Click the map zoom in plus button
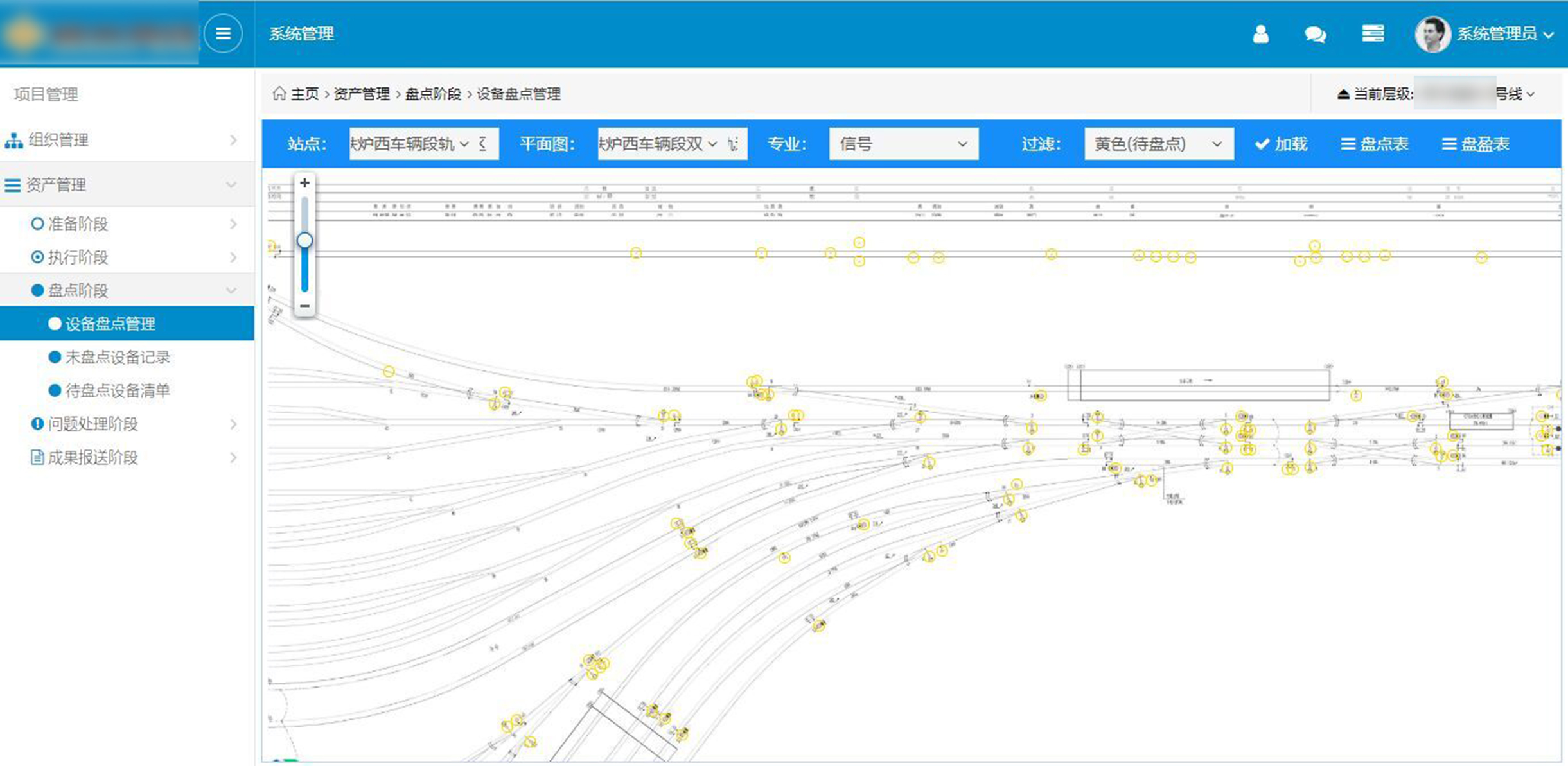Viewport: 1568px width, 766px height. 304,183
